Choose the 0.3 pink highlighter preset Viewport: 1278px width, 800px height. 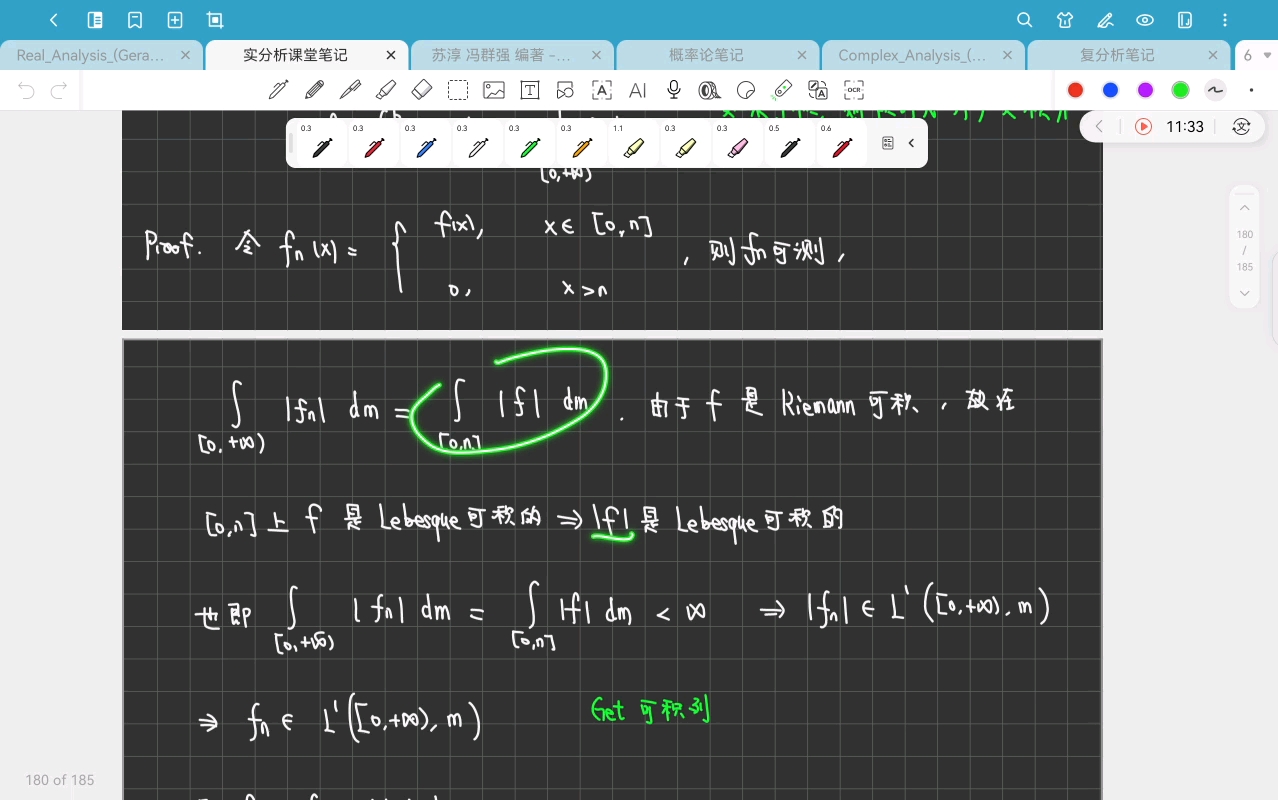pyautogui.click(x=738, y=143)
